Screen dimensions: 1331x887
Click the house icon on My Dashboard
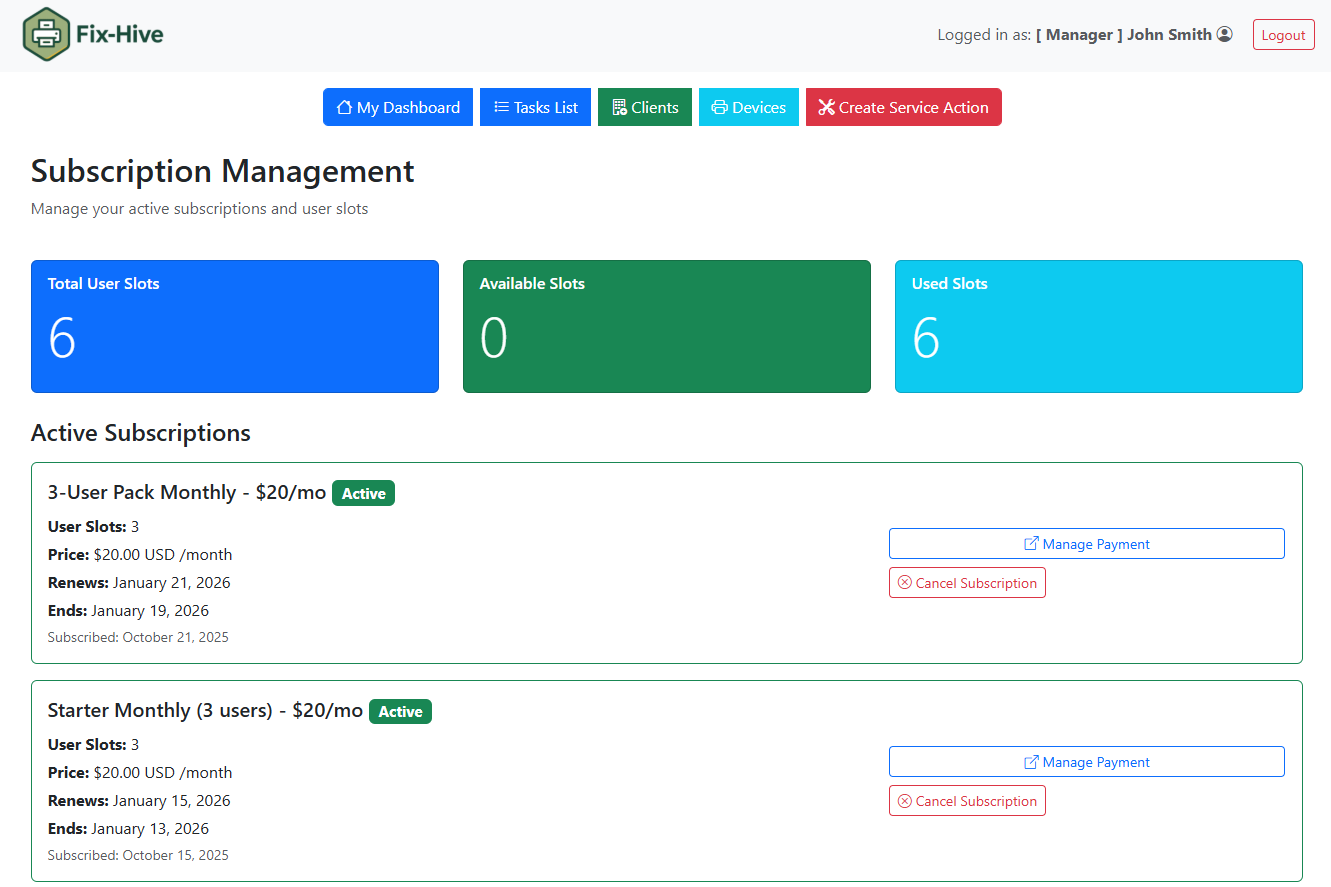[x=344, y=107]
